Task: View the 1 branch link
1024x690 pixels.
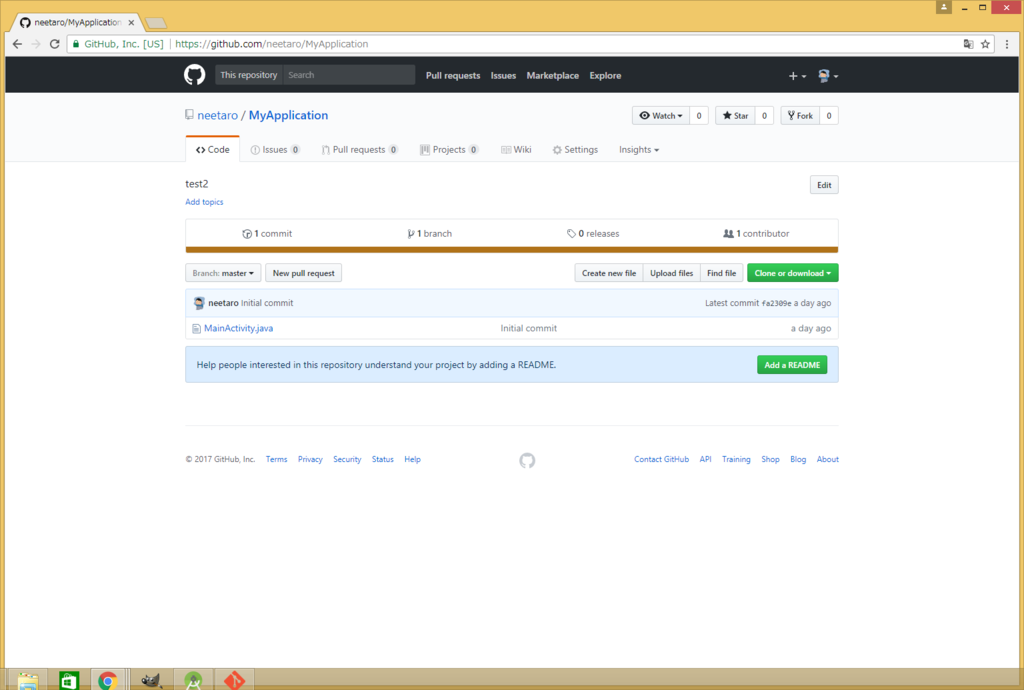Action: click(x=429, y=234)
